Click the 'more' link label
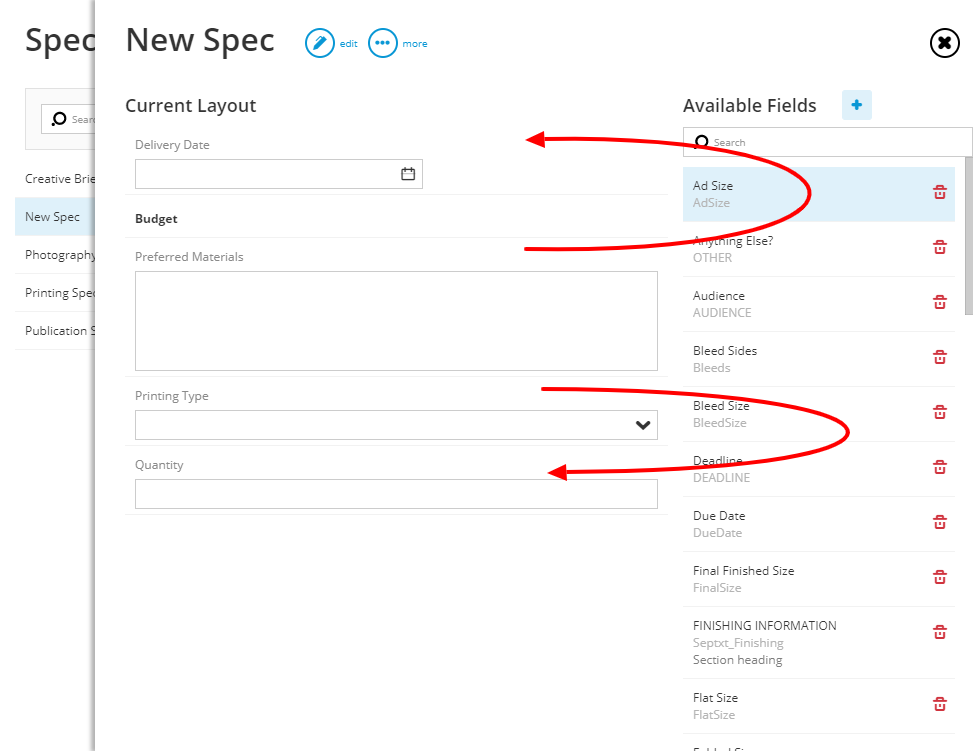 pyautogui.click(x=415, y=44)
